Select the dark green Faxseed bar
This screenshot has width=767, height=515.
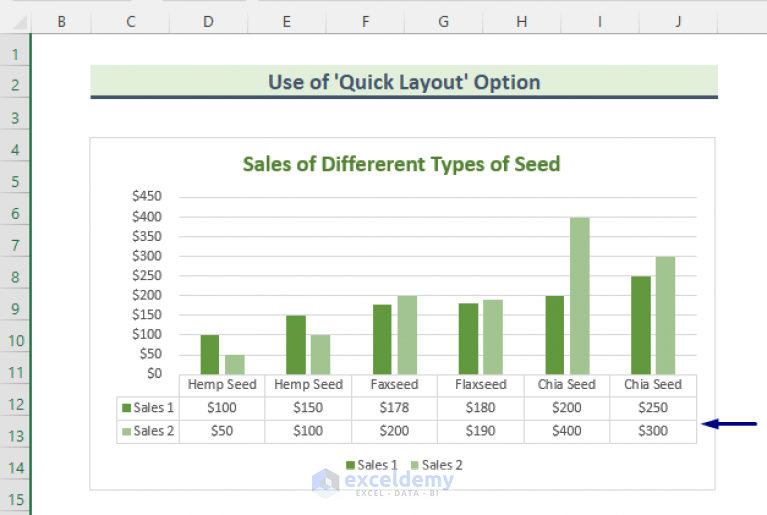click(382, 339)
